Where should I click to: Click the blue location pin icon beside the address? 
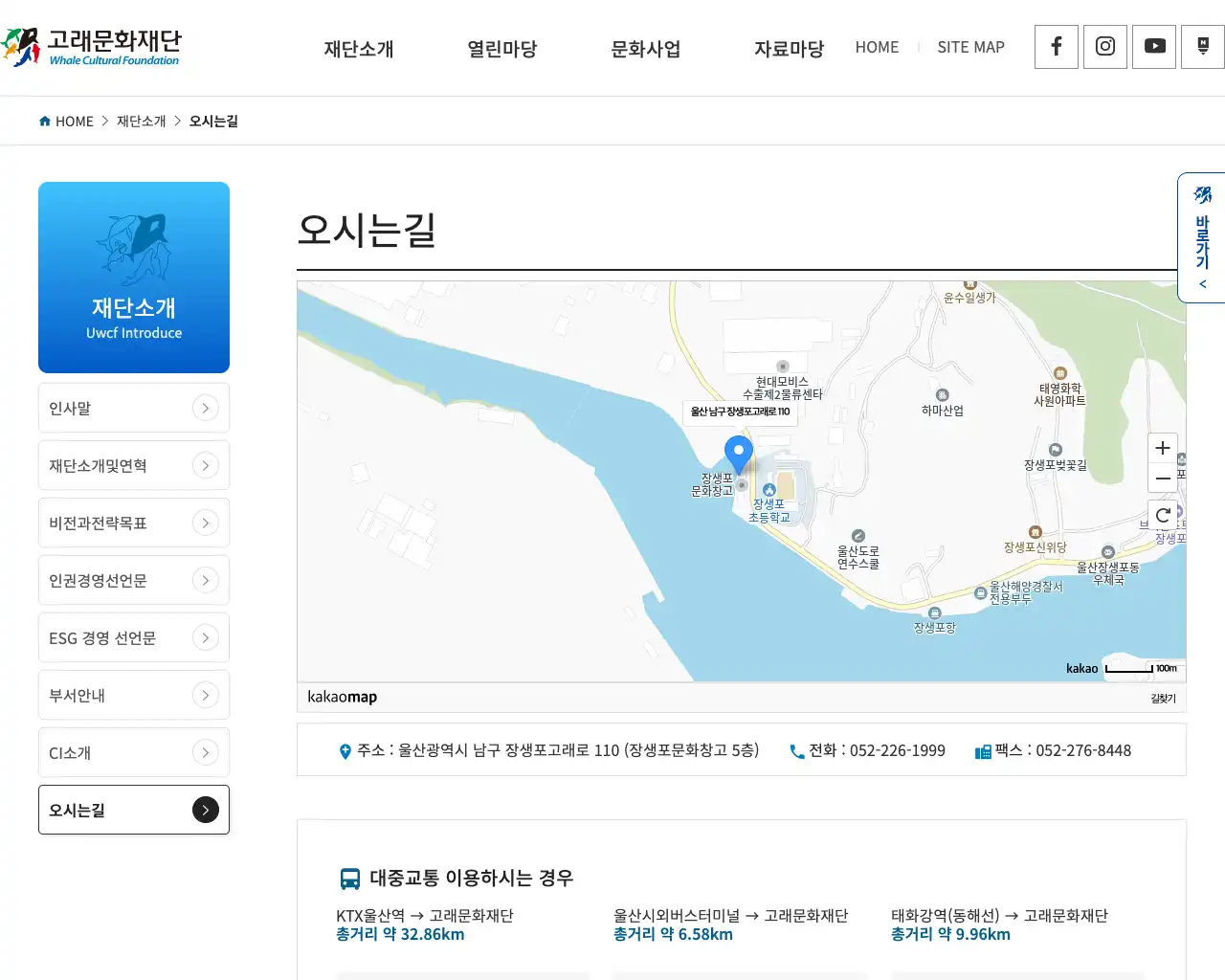[345, 750]
